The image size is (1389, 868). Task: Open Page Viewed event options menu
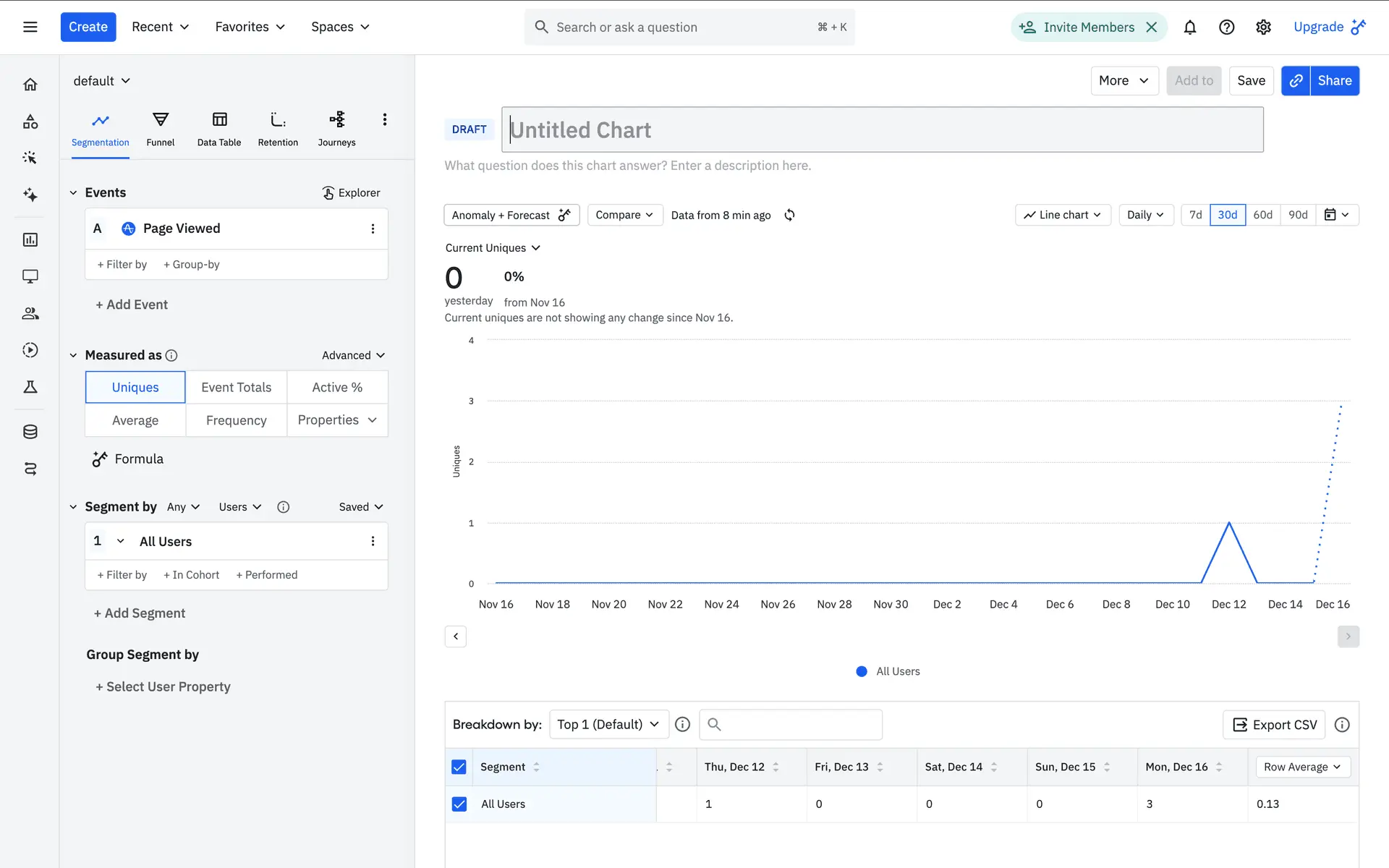click(373, 229)
